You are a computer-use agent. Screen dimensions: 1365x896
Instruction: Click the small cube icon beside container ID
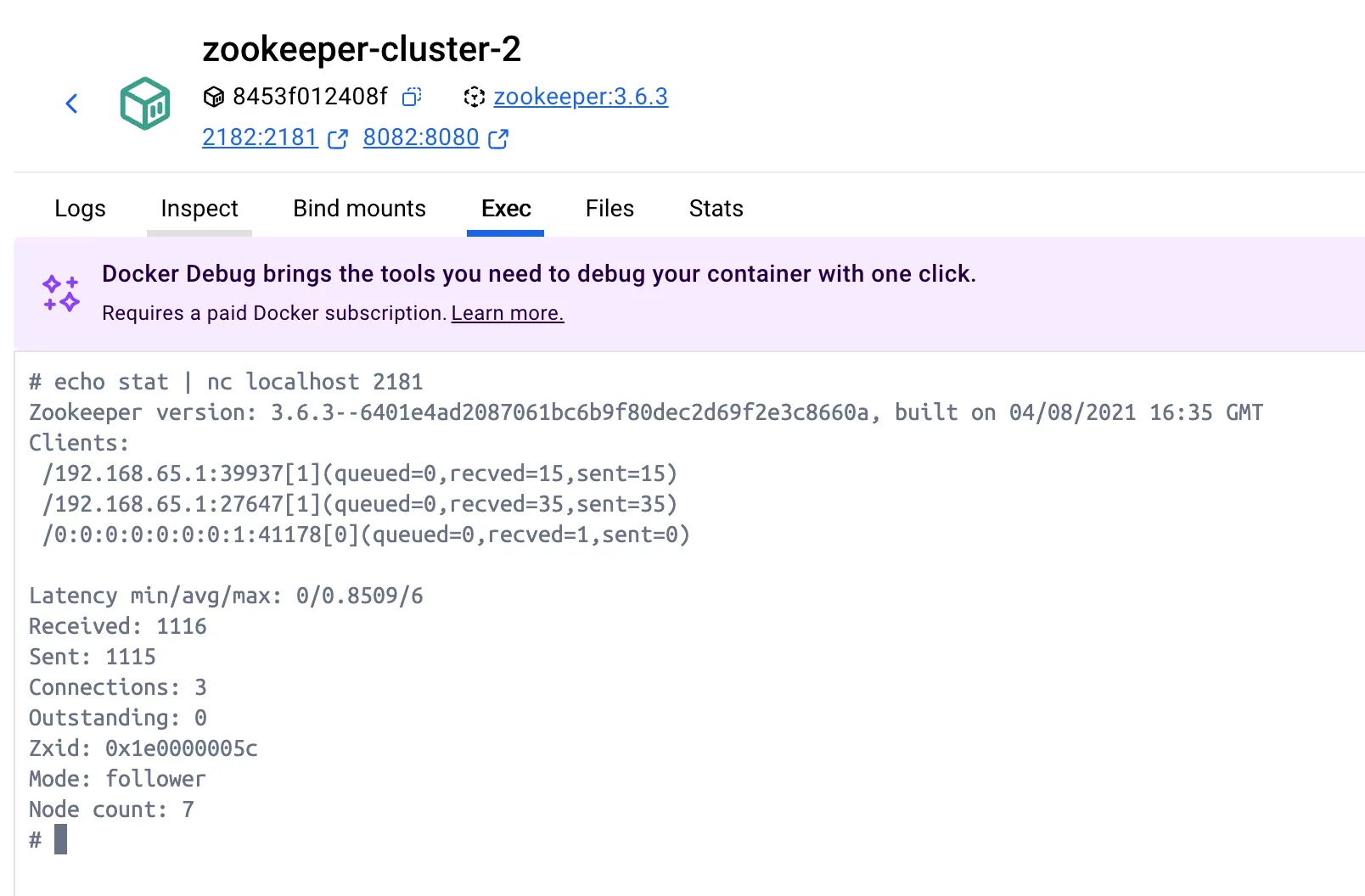214,97
